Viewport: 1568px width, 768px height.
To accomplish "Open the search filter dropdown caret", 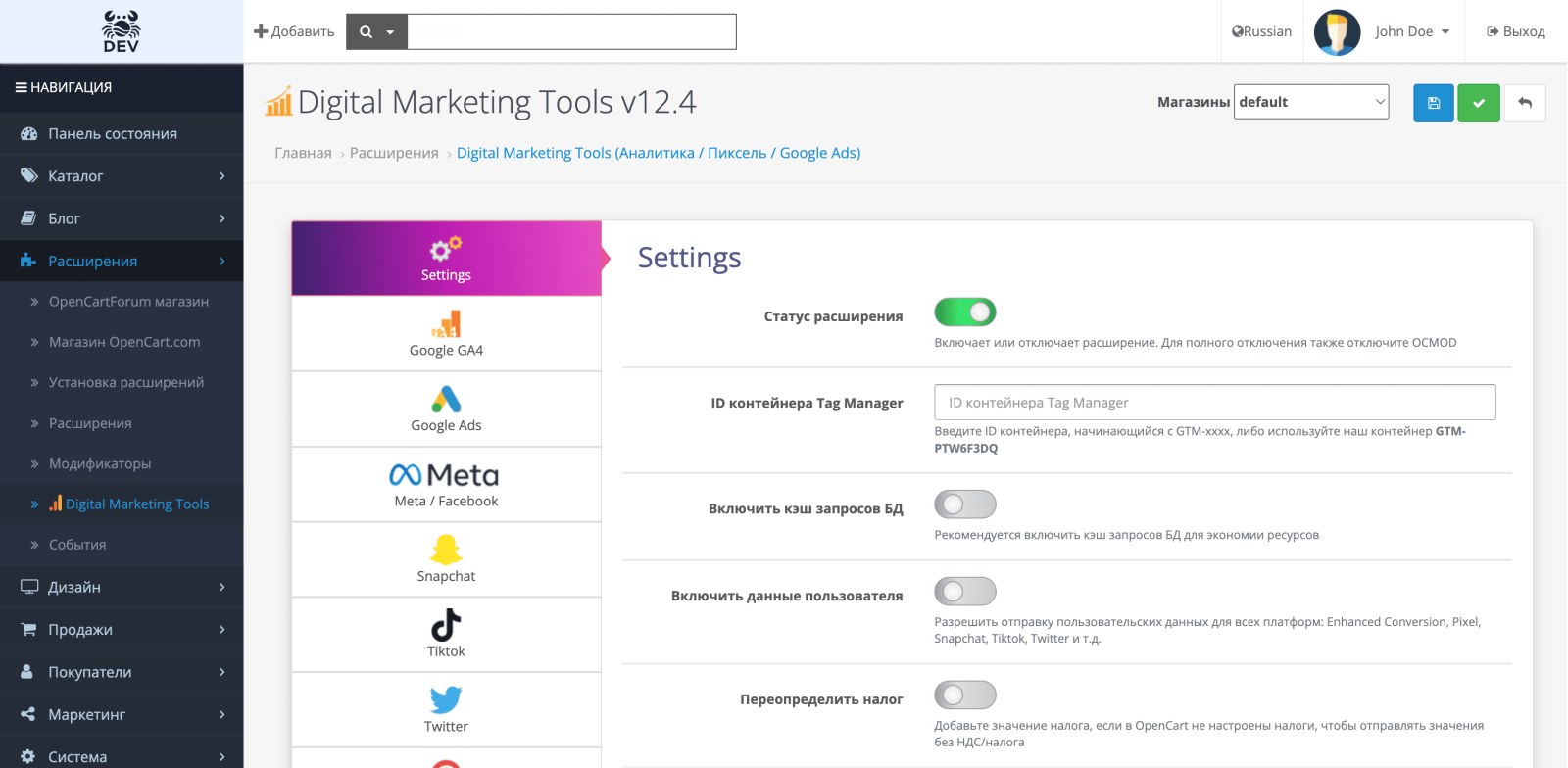I will pyautogui.click(x=390, y=32).
